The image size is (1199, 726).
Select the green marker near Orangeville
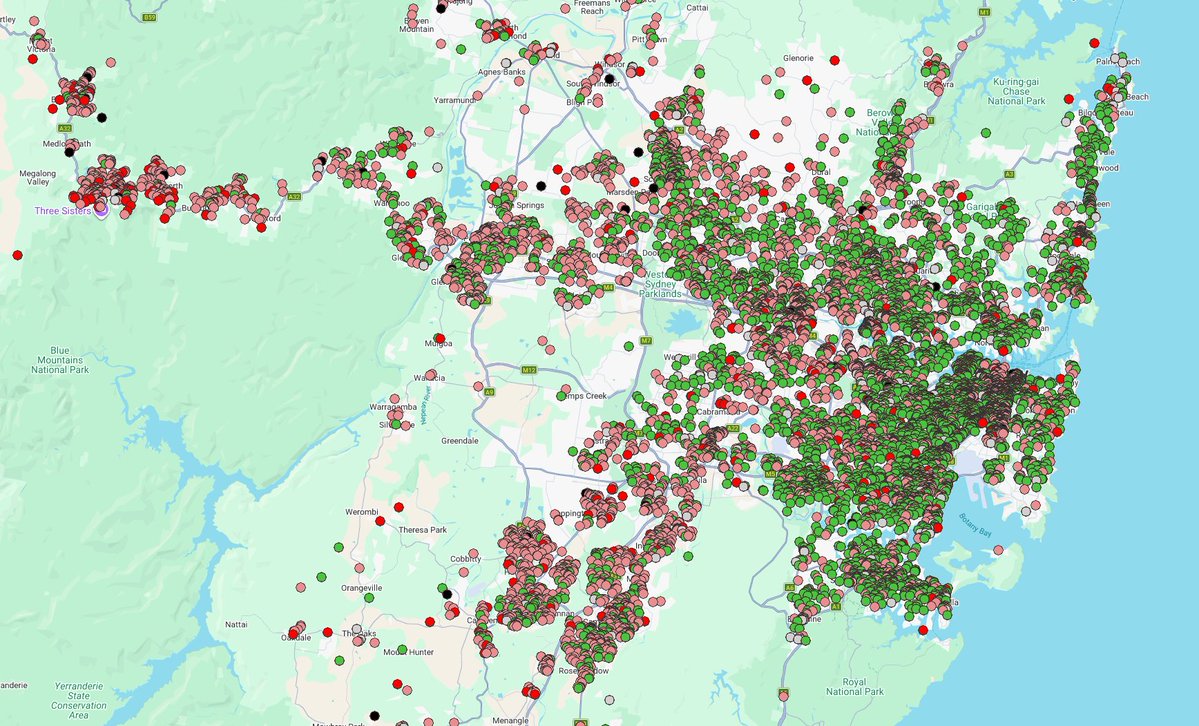point(369,597)
